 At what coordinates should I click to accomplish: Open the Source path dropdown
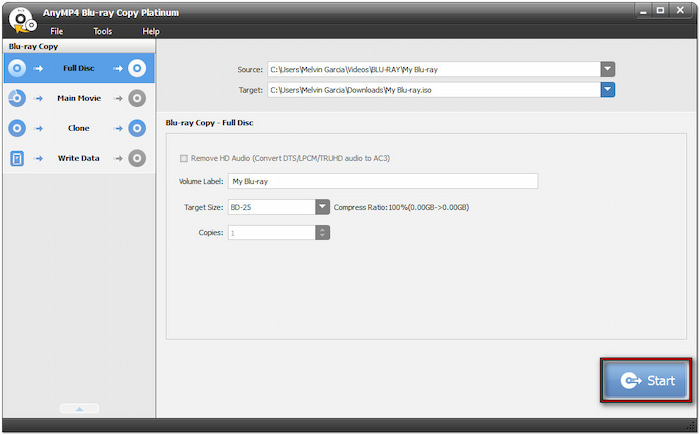click(x=607, y=69)
